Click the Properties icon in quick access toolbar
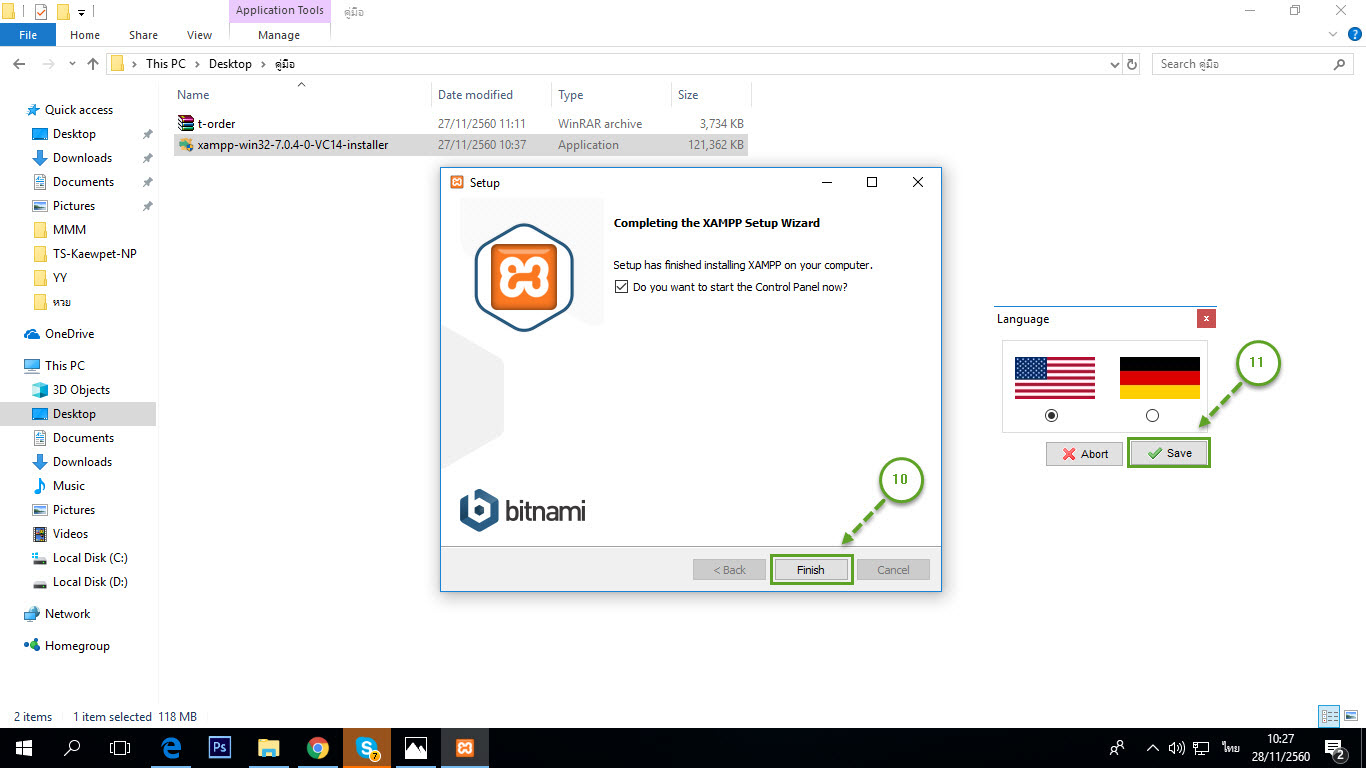The width and height of the screenshot is (1366, 768). click(41, 12)
